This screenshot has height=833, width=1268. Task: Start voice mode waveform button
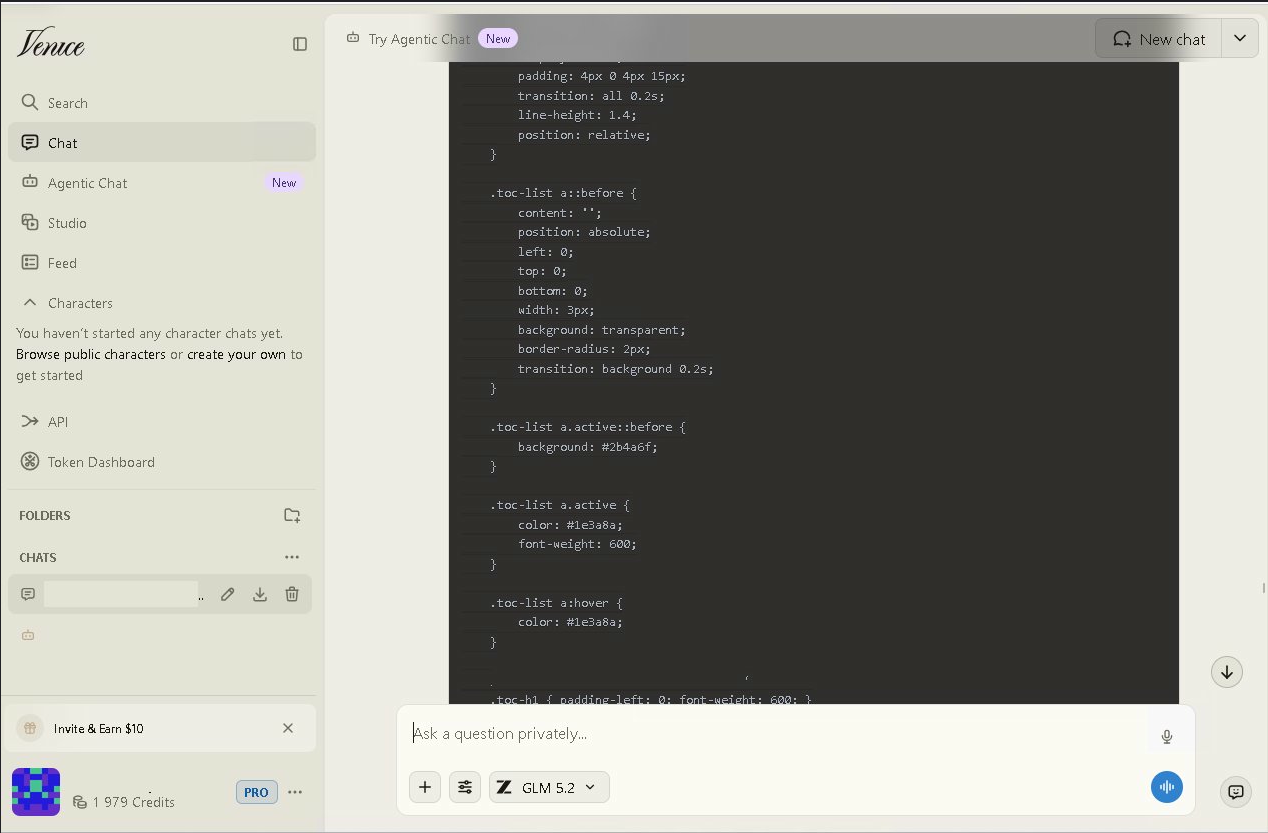click(1167, 787)
